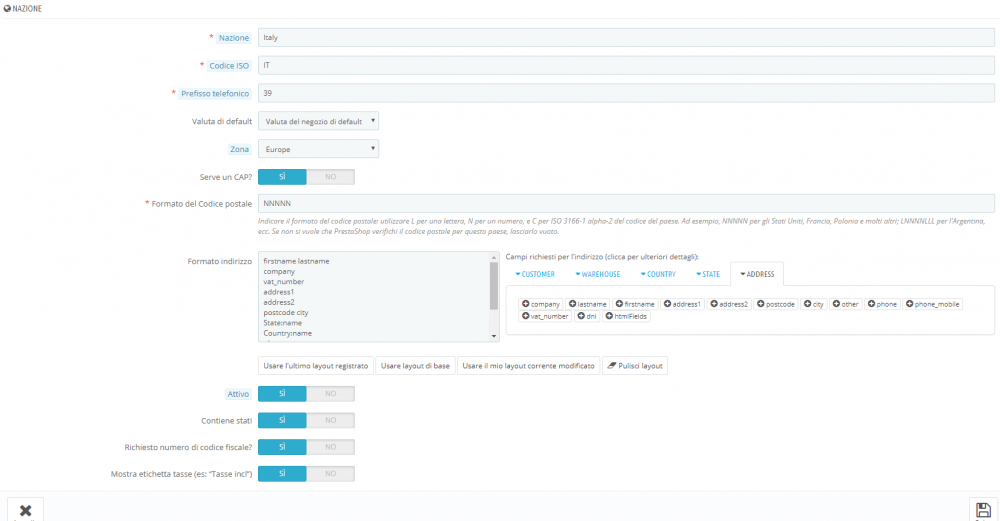Set Mostra etichetta tasse to SÌ
This screenshot has width=1000, height=521.
click(282, 474)
